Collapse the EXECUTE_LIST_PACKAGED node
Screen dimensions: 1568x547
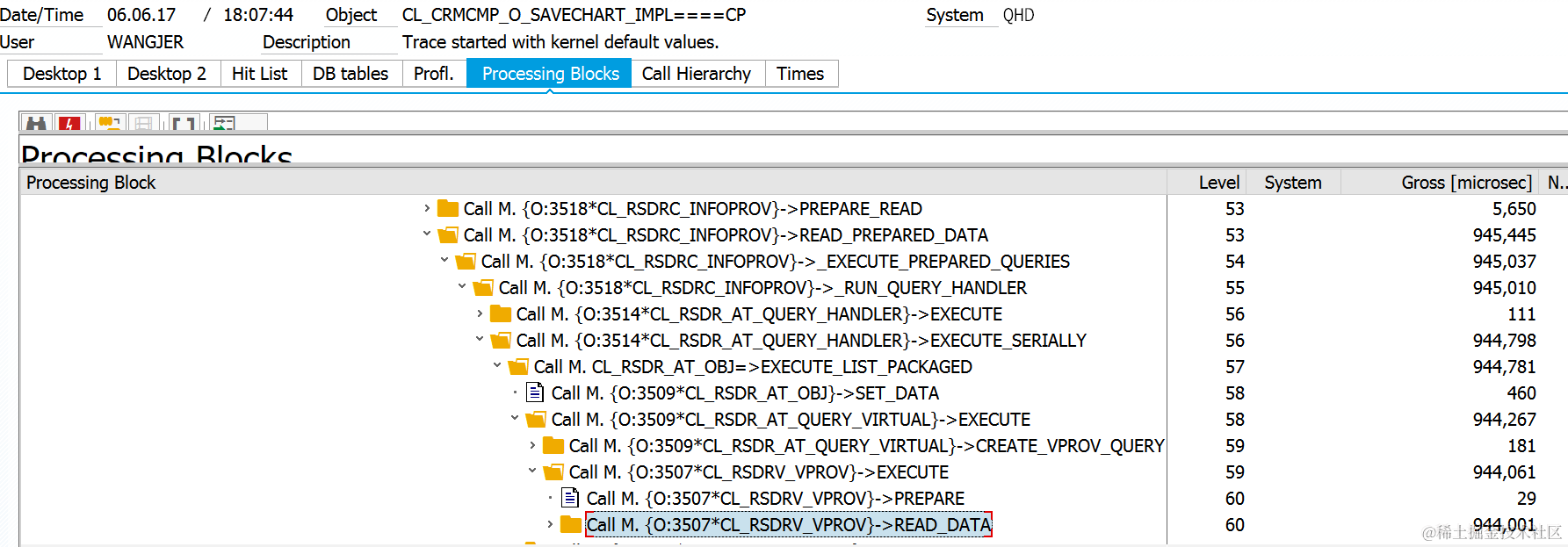point(497,365)
